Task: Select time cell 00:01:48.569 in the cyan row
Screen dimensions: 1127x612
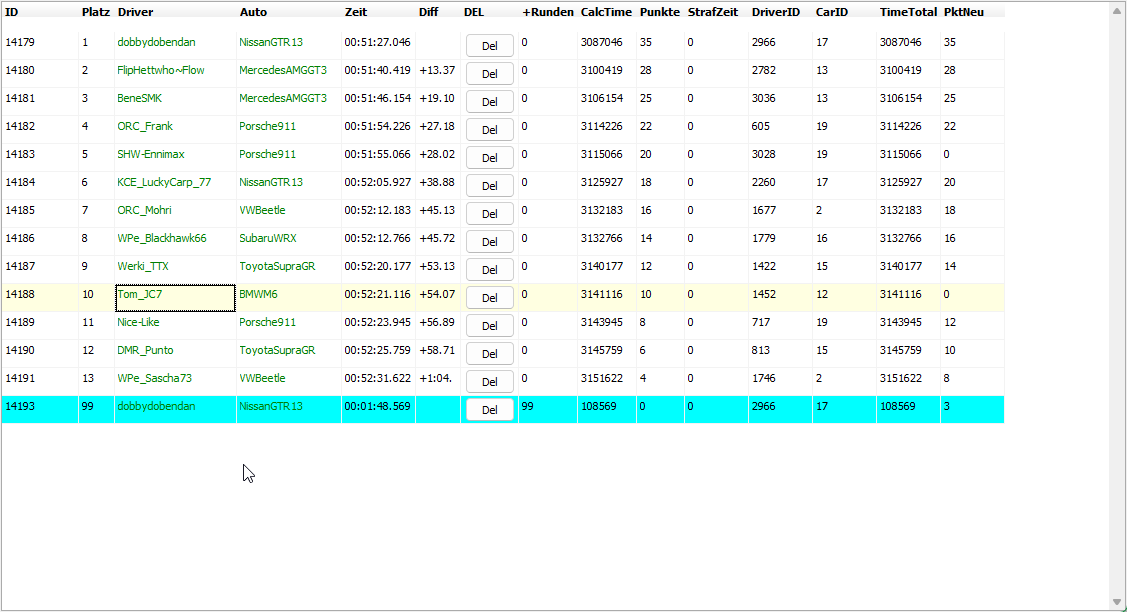Action: tap(377, 407)
